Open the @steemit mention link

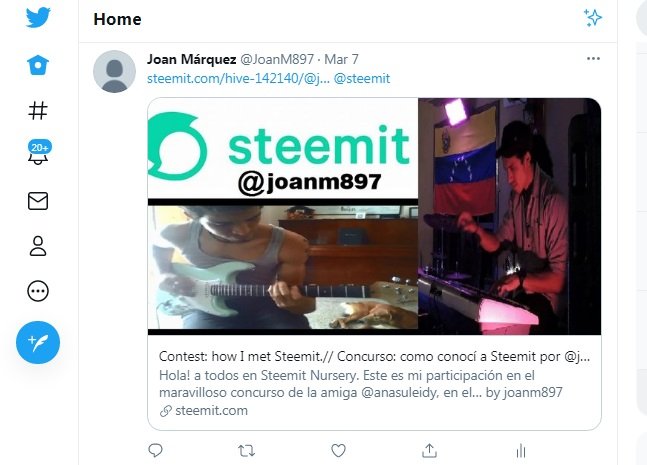pyautogui.click(x=362, y=78)
